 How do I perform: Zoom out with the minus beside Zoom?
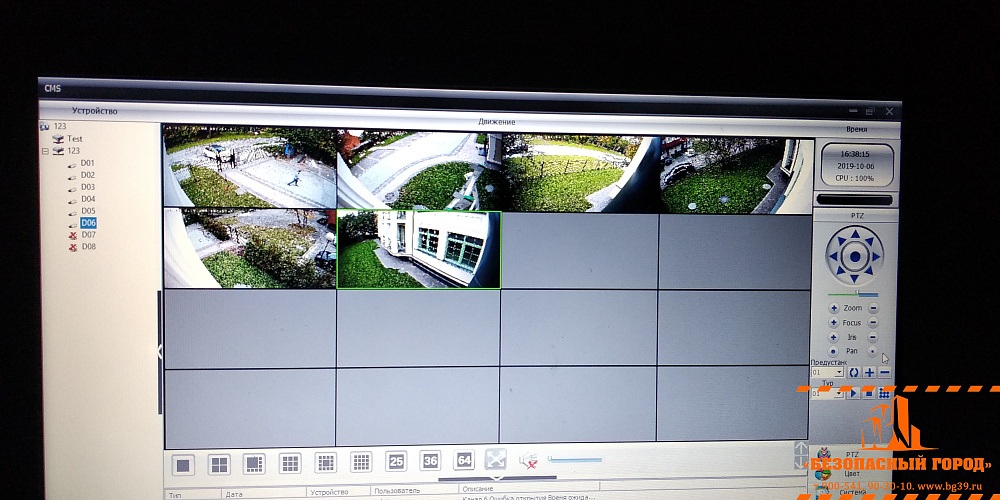coord(873,308)
